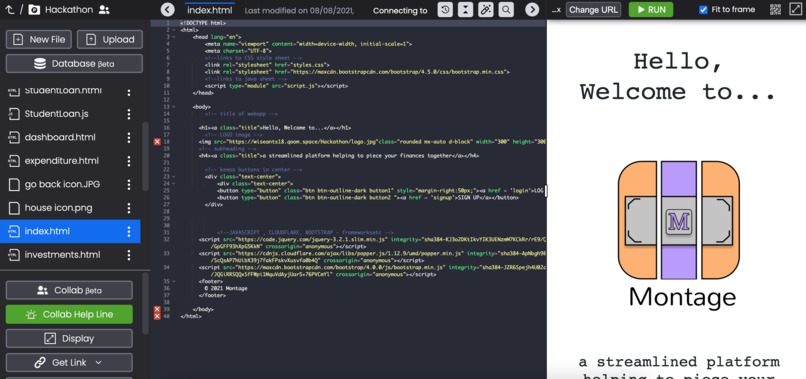The height and width of the screenshot is (379, 806).
Task: Click the error marker on line 40
Action: pos(157,316)
